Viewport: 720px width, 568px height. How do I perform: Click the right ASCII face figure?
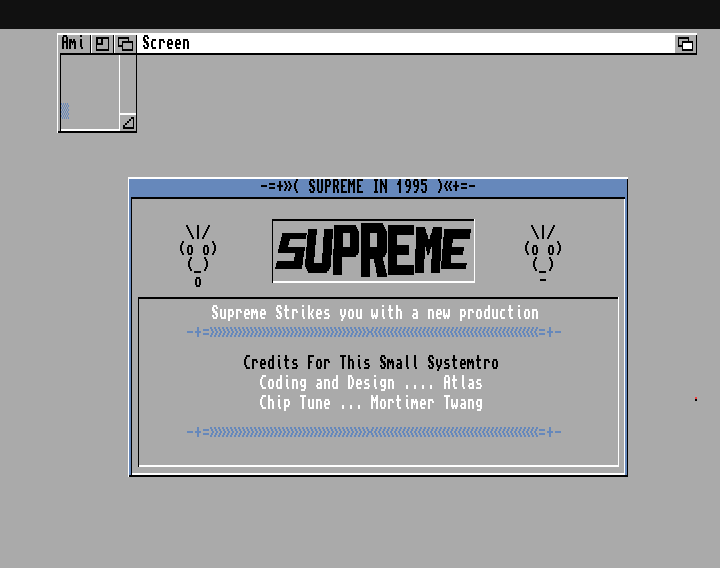click(543, 253)
